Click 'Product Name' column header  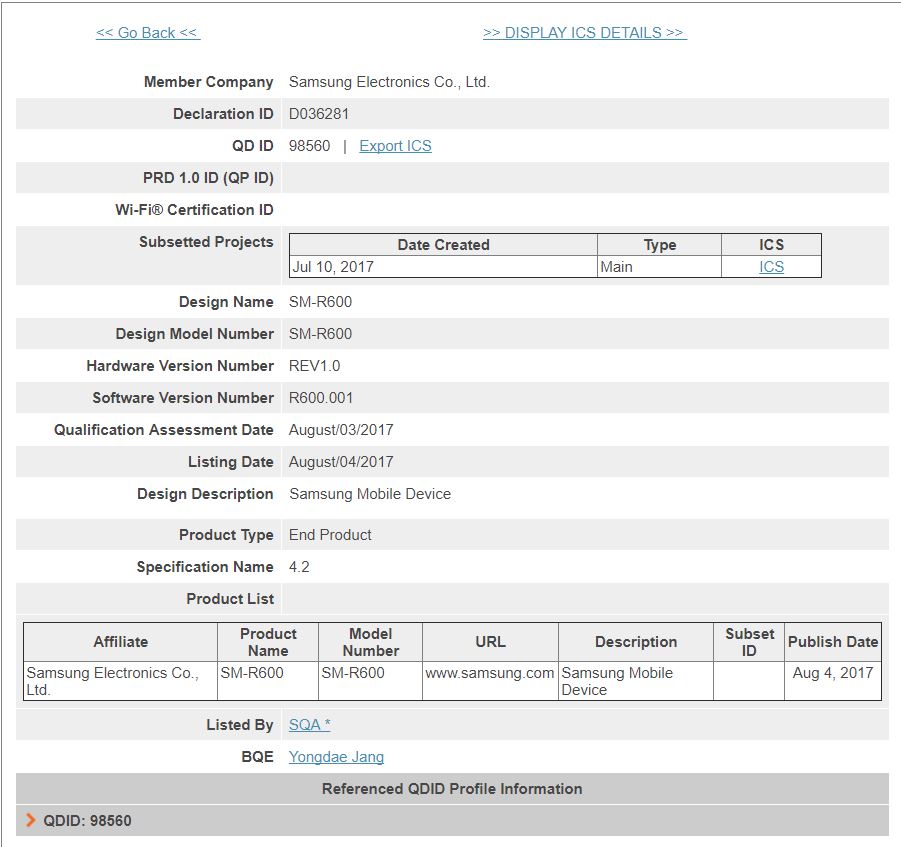pyautogui.click(x=268, y=642)
